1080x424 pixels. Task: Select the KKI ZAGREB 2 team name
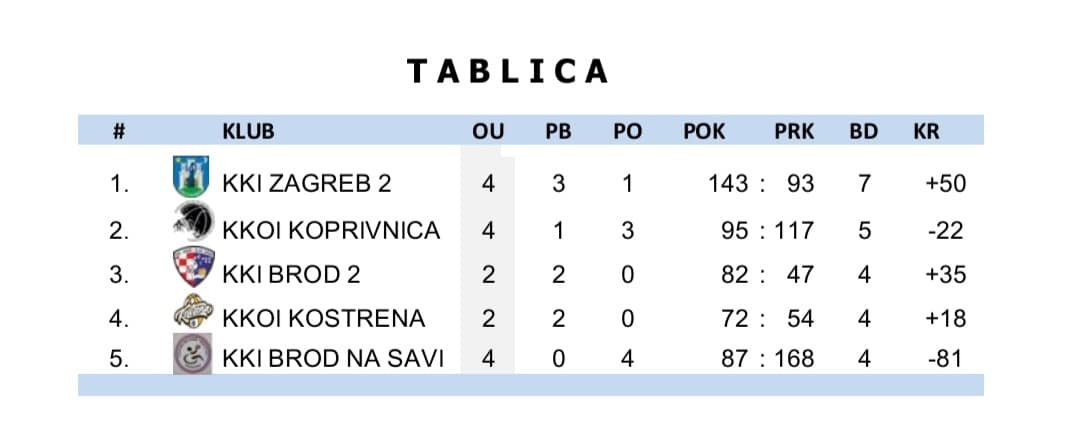point(307,184)
